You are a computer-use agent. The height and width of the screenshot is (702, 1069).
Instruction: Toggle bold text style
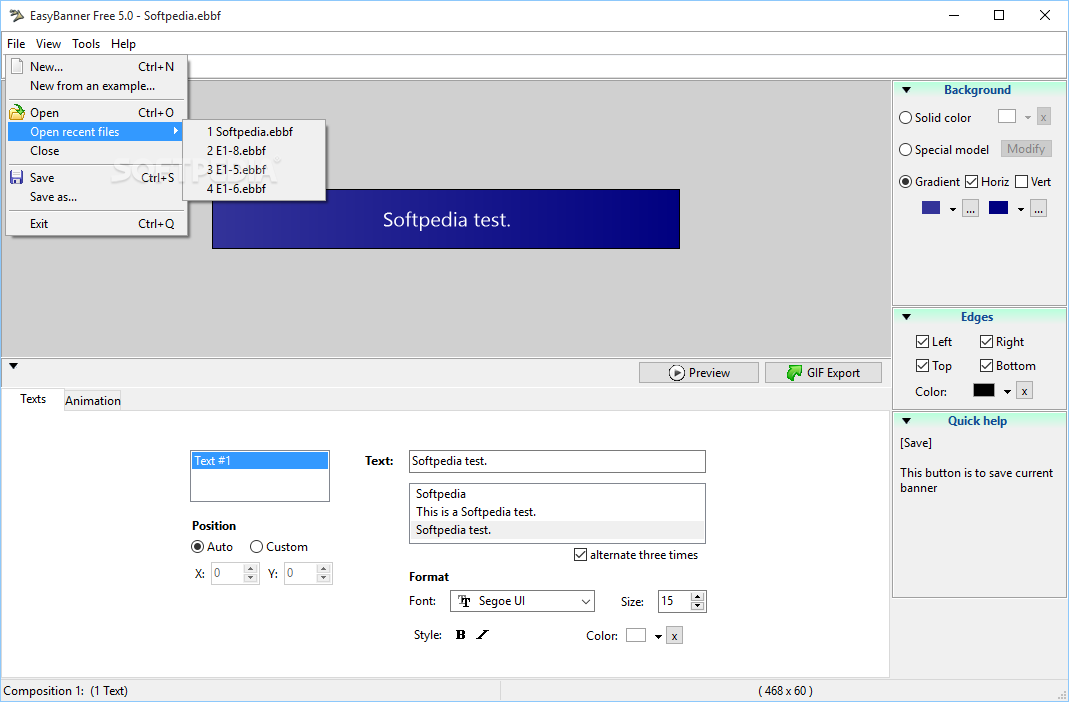pos(461,635)
